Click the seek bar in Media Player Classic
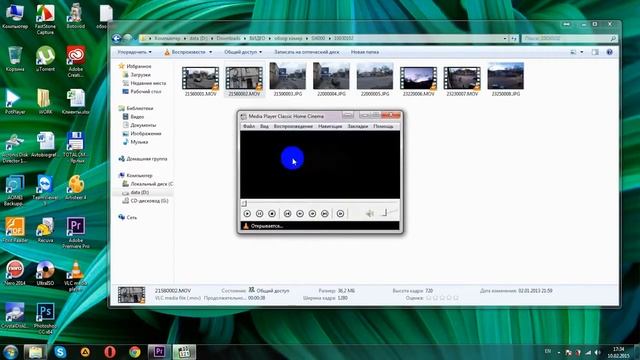Image resolution: width=640 pixels, height=360 pixels. 320,203
